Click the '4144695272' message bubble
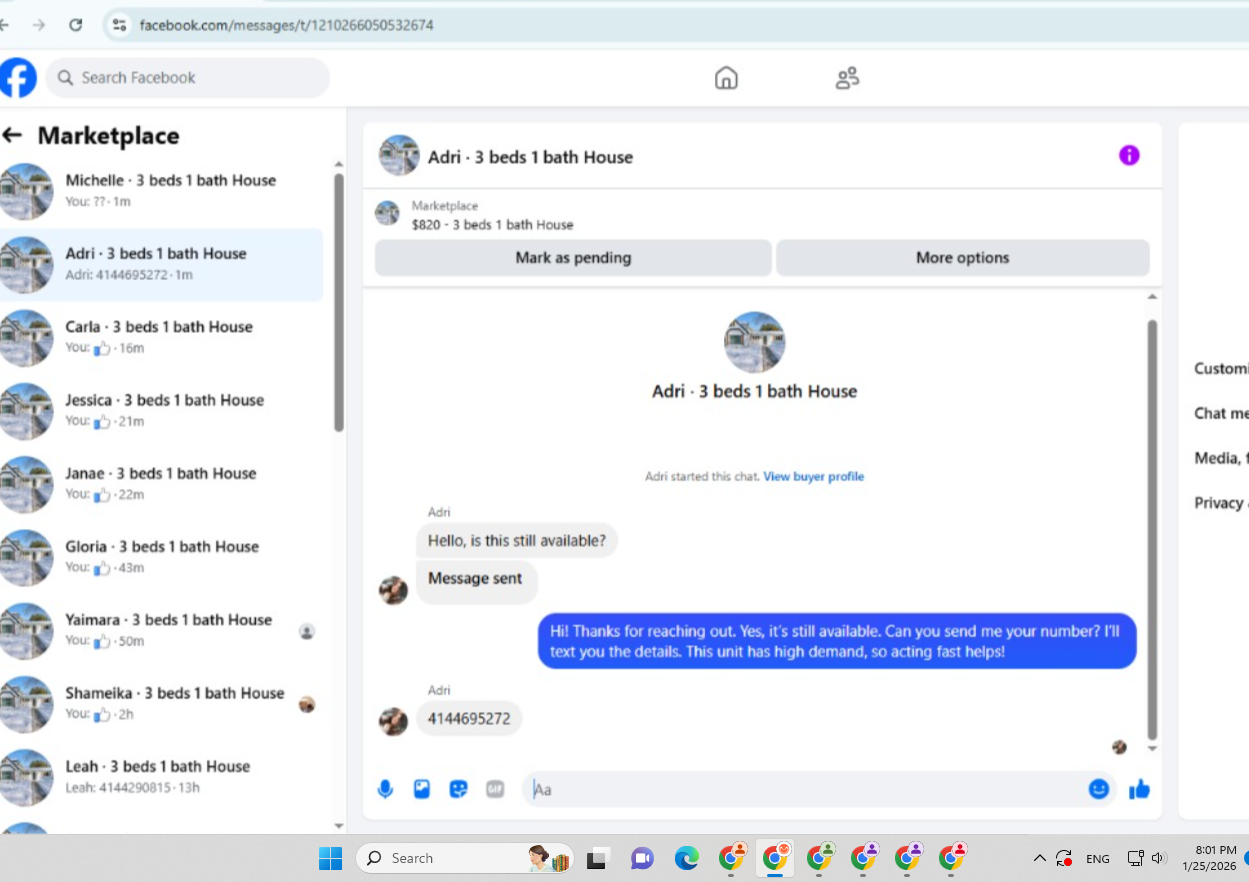The image size is (1249, 882). point(469,718)
